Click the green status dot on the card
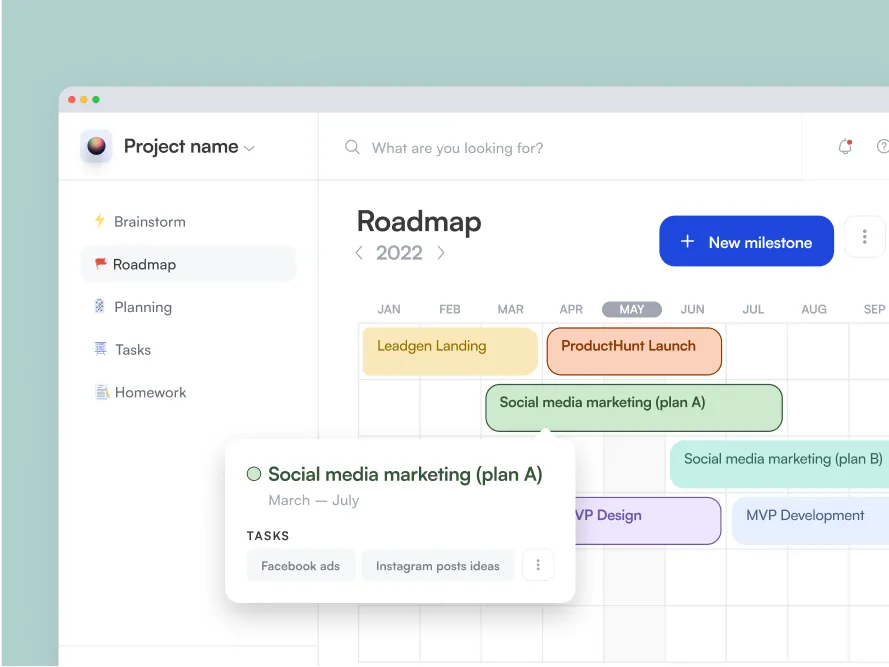The image size is (889, 667). pos(254,473)
